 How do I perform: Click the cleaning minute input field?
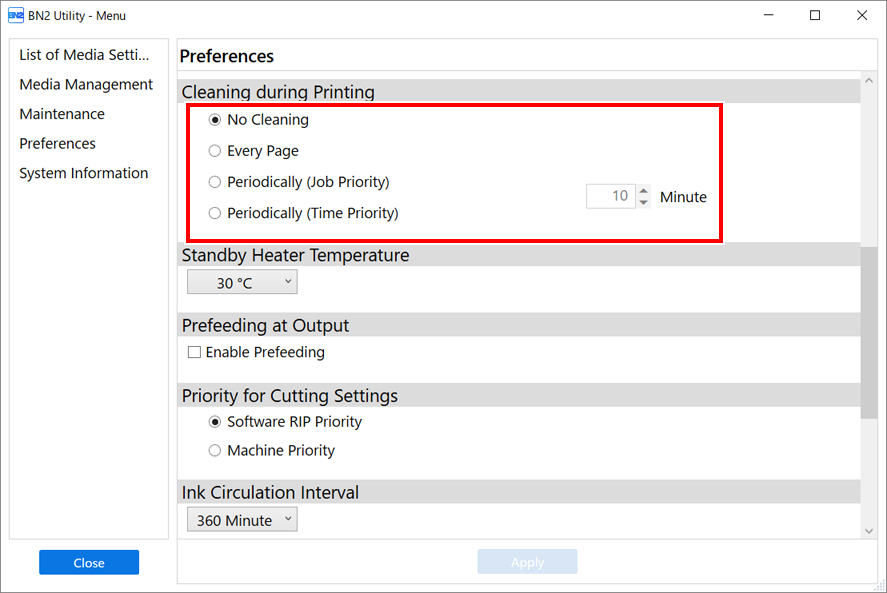pyautogui.click(x=611, y=196)
